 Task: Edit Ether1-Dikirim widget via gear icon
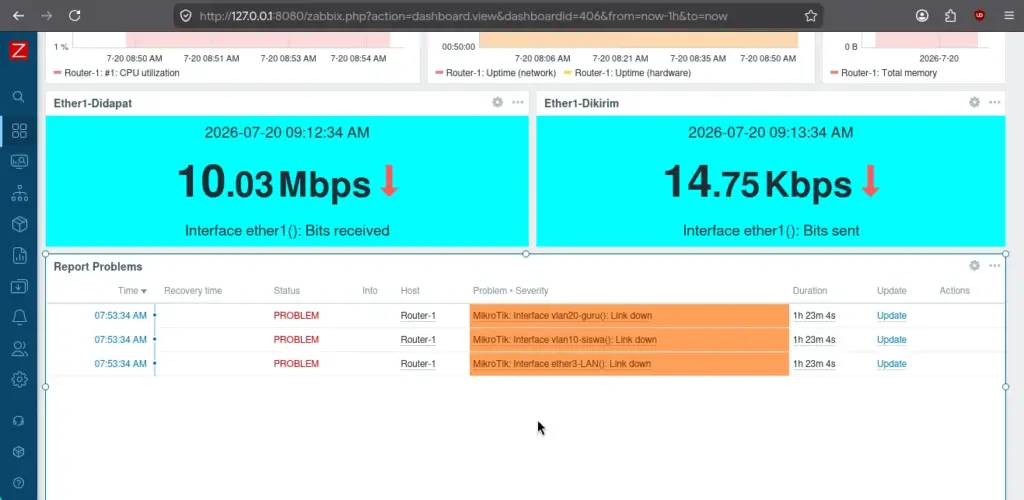tap(974, 102)
